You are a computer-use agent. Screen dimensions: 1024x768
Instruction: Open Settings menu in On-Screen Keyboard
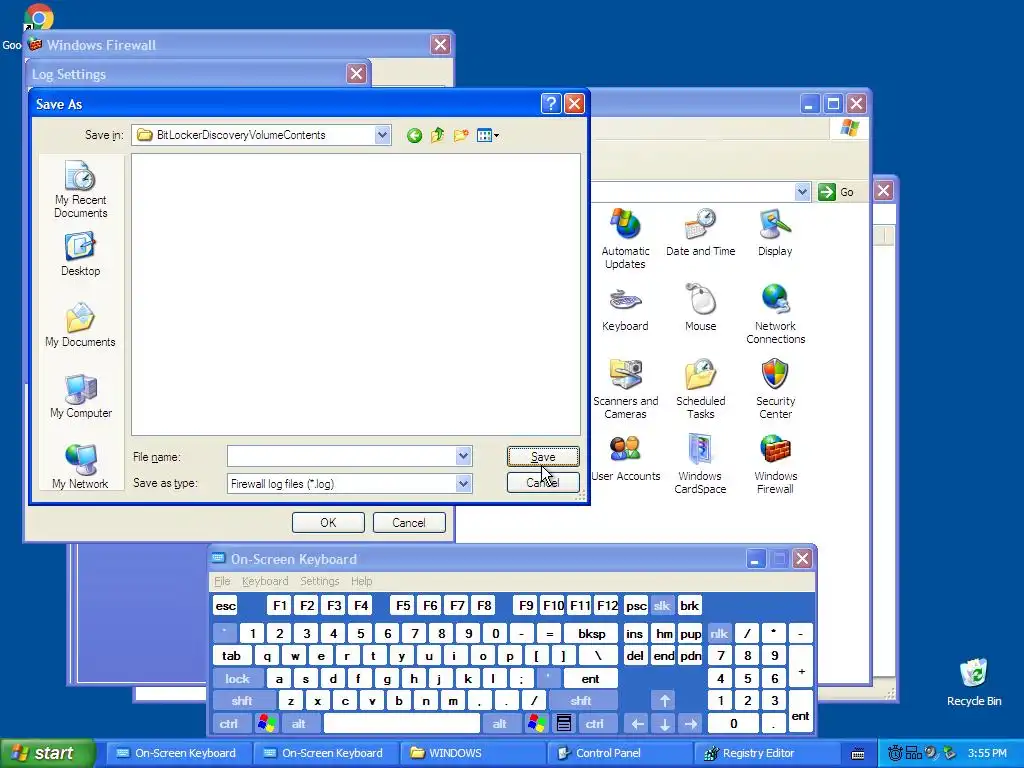tap(319, 581)
